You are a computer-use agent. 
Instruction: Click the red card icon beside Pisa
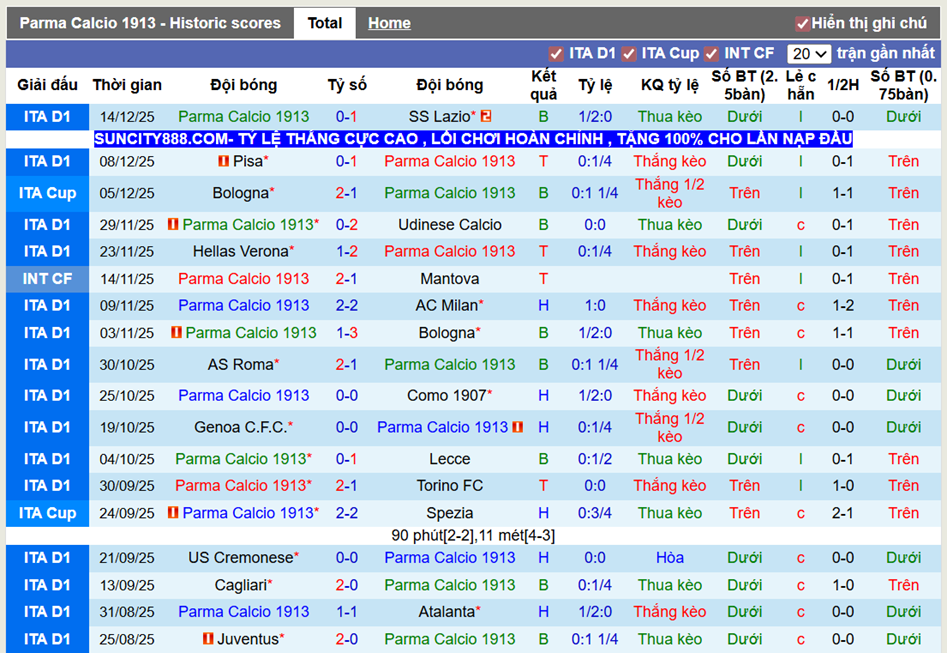point(223,161)
